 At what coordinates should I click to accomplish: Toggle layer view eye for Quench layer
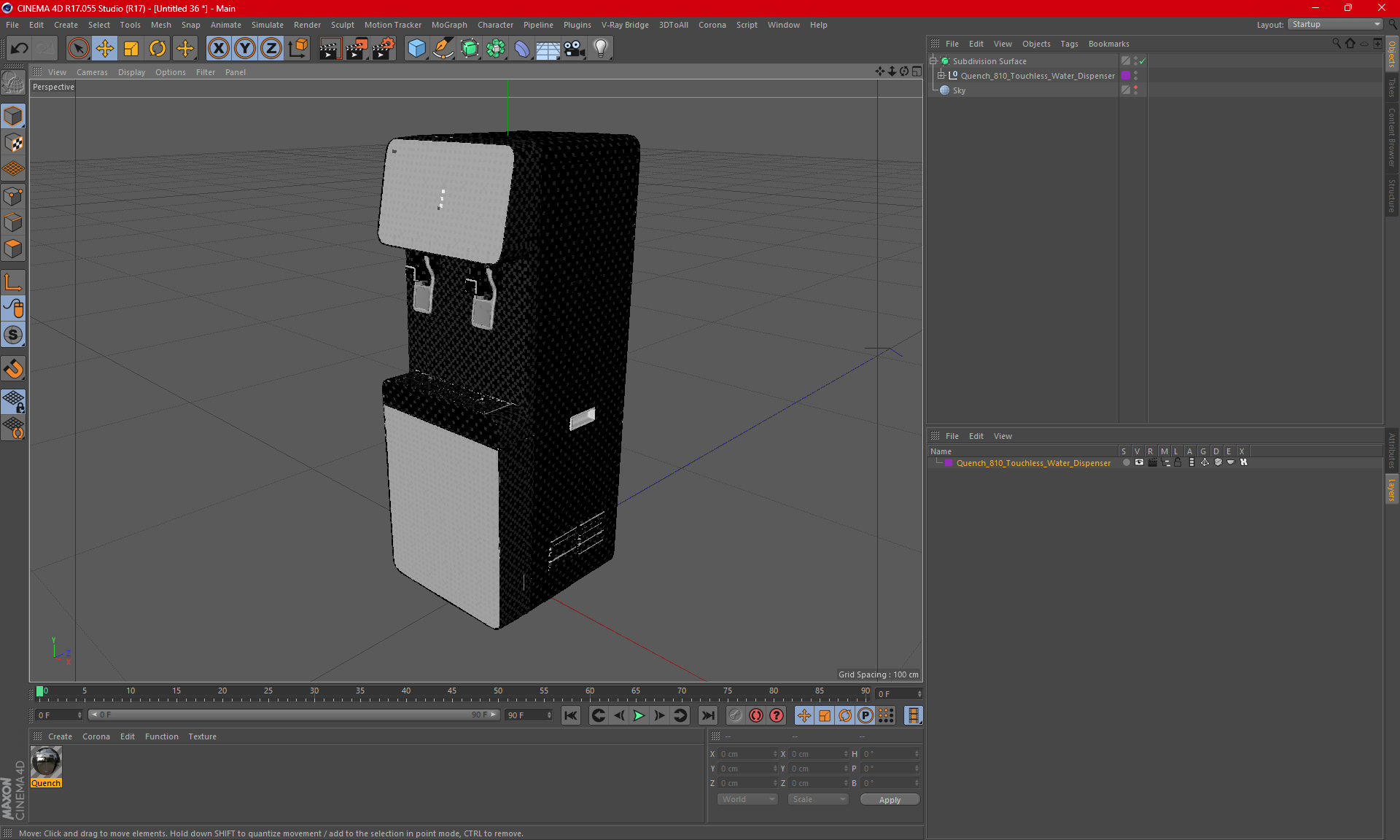[1139, 462]
